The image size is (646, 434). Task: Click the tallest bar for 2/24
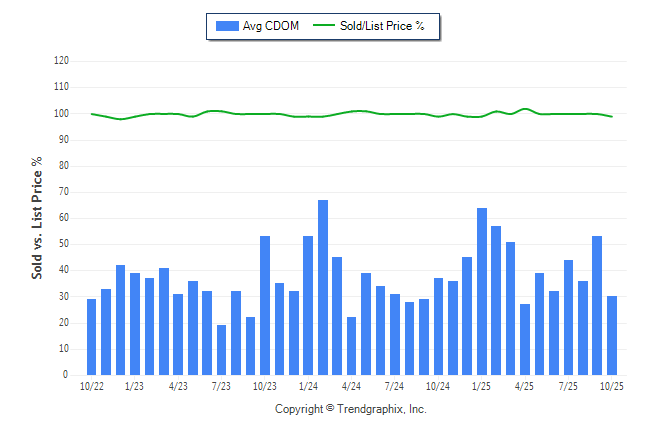coord(323,288)
